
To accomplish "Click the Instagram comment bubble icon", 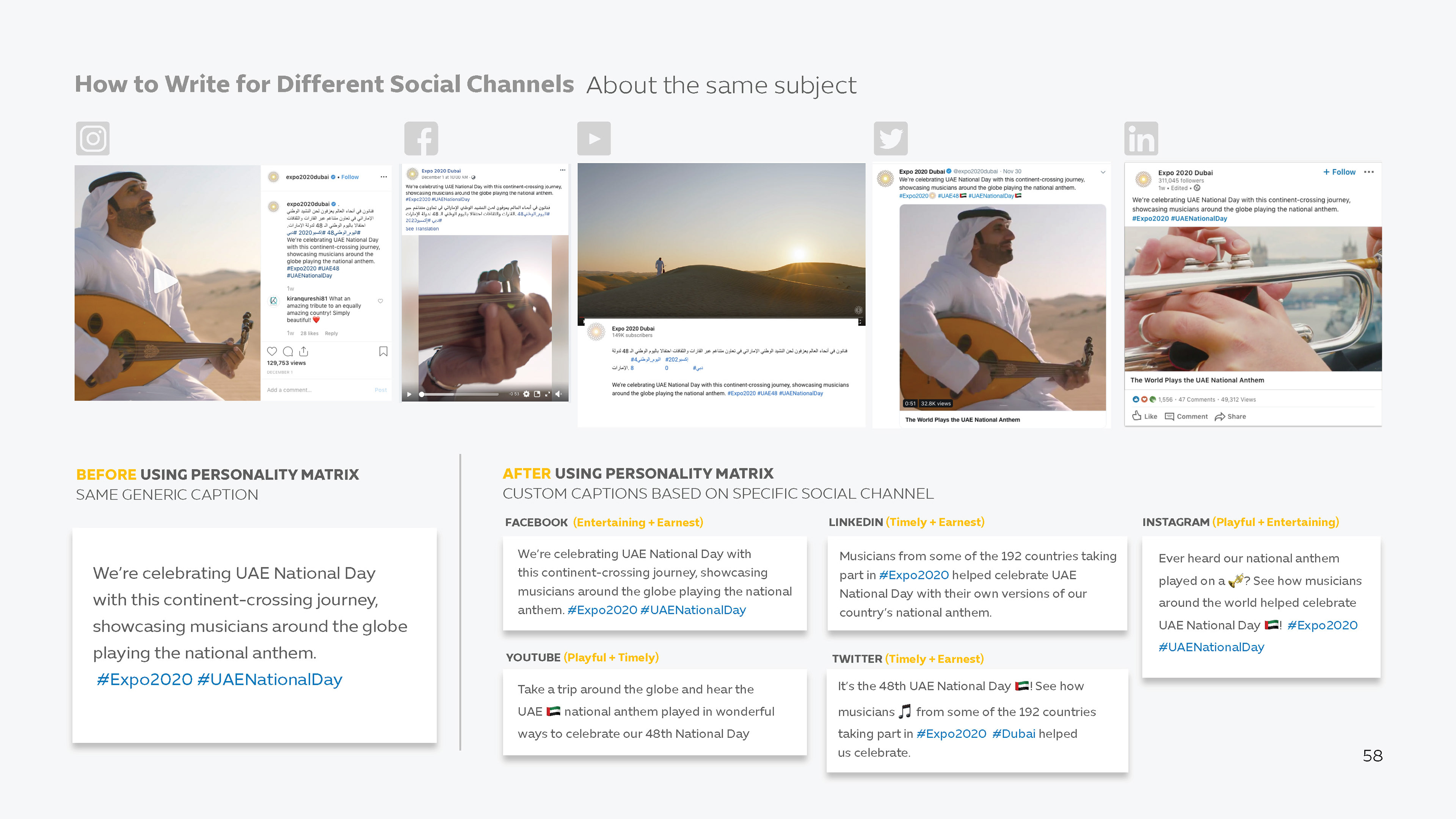I will (288, 351).
